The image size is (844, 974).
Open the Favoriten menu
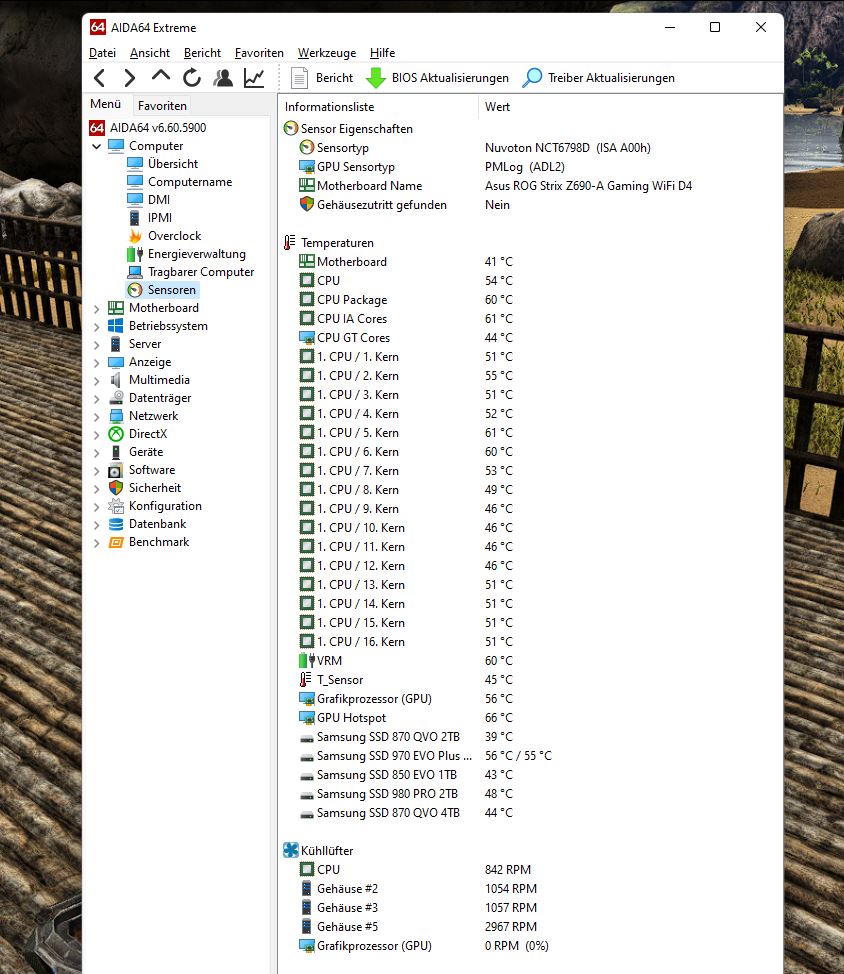click(259, 53)
